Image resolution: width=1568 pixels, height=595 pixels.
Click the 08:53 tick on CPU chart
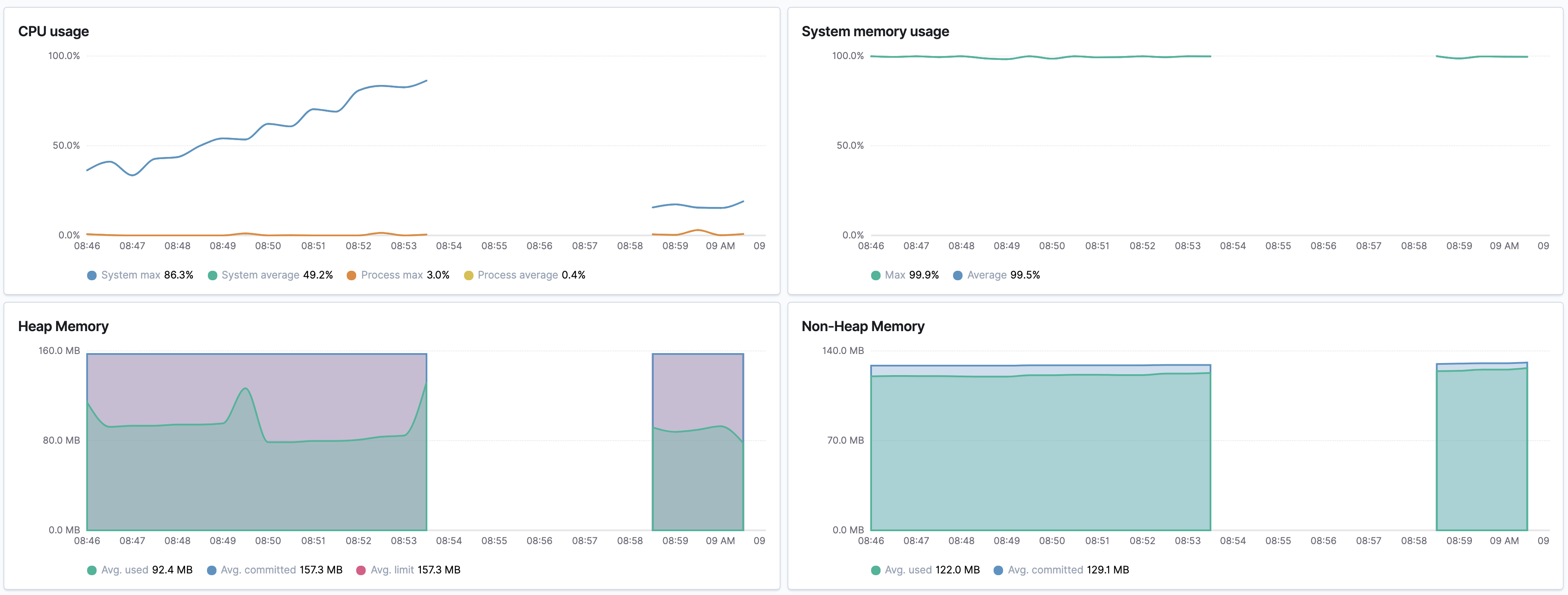(x=404, y=246)
